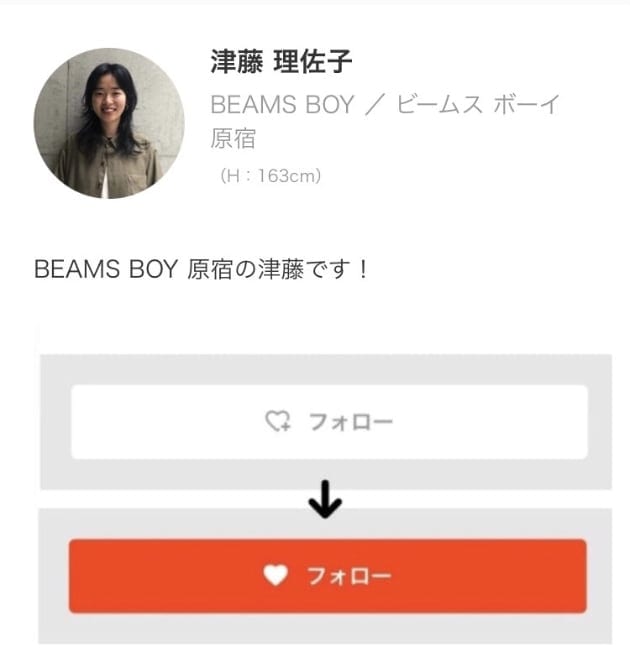Select white フォロー text in red button
This screenshot has height=652, width=630.
pos(349,576)
